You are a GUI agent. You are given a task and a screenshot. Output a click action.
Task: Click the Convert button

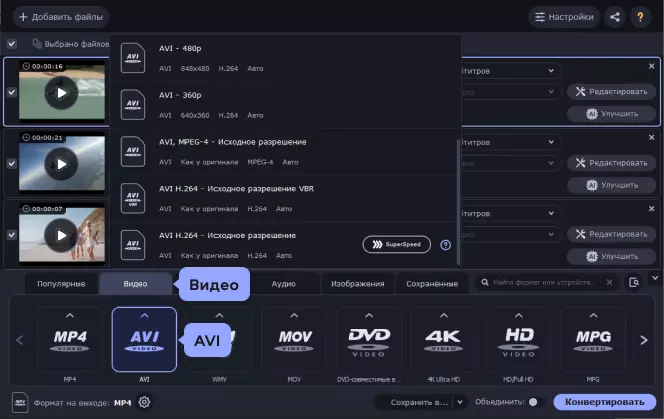(x=604, y=402)
